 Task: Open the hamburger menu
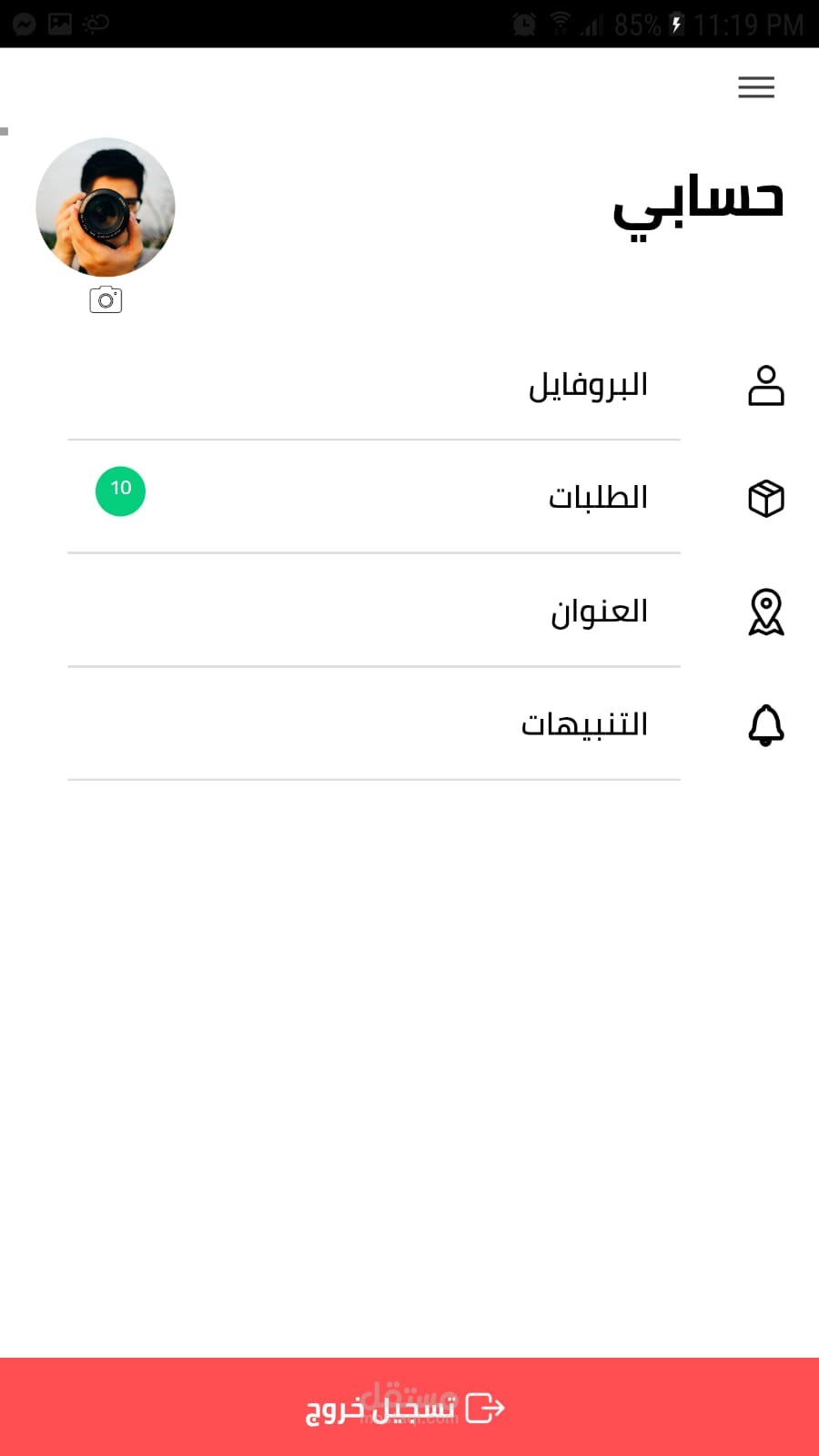756,86
